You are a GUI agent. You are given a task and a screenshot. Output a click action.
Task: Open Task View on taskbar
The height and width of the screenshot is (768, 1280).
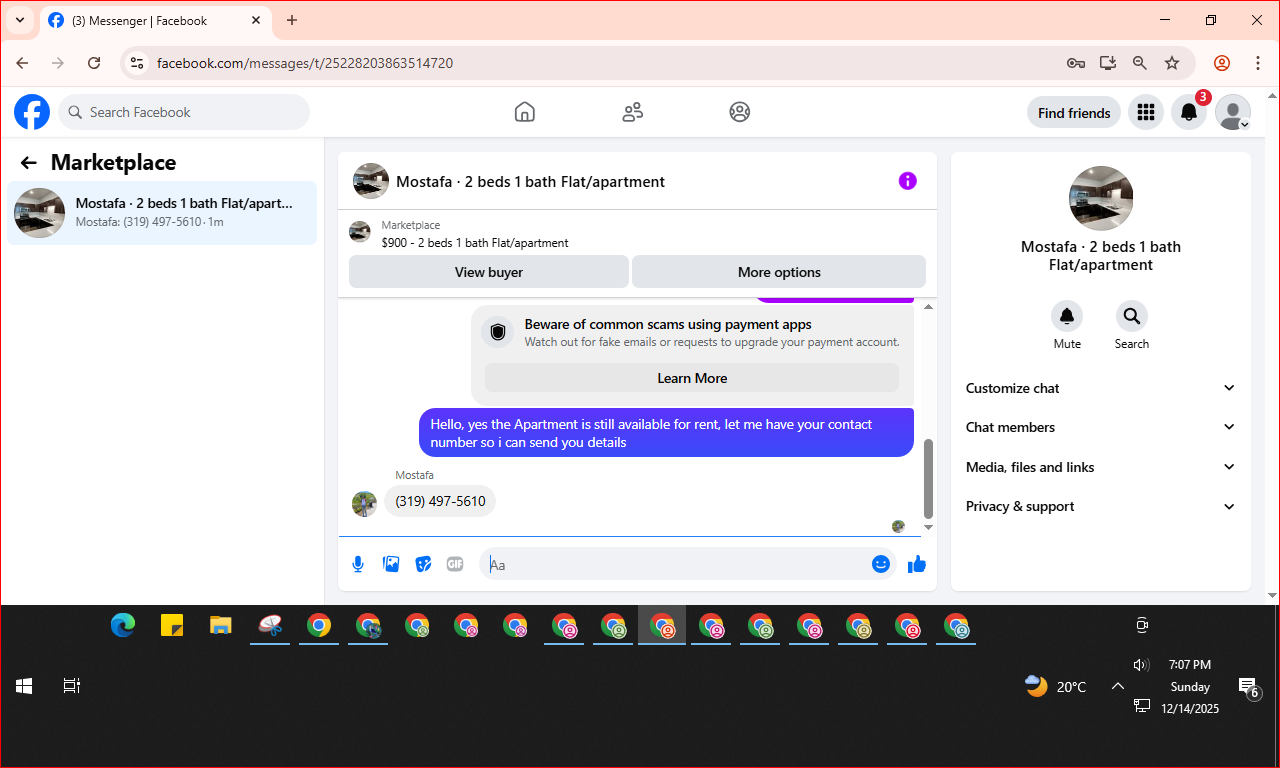pyautogui.click(x=72, y=686)
